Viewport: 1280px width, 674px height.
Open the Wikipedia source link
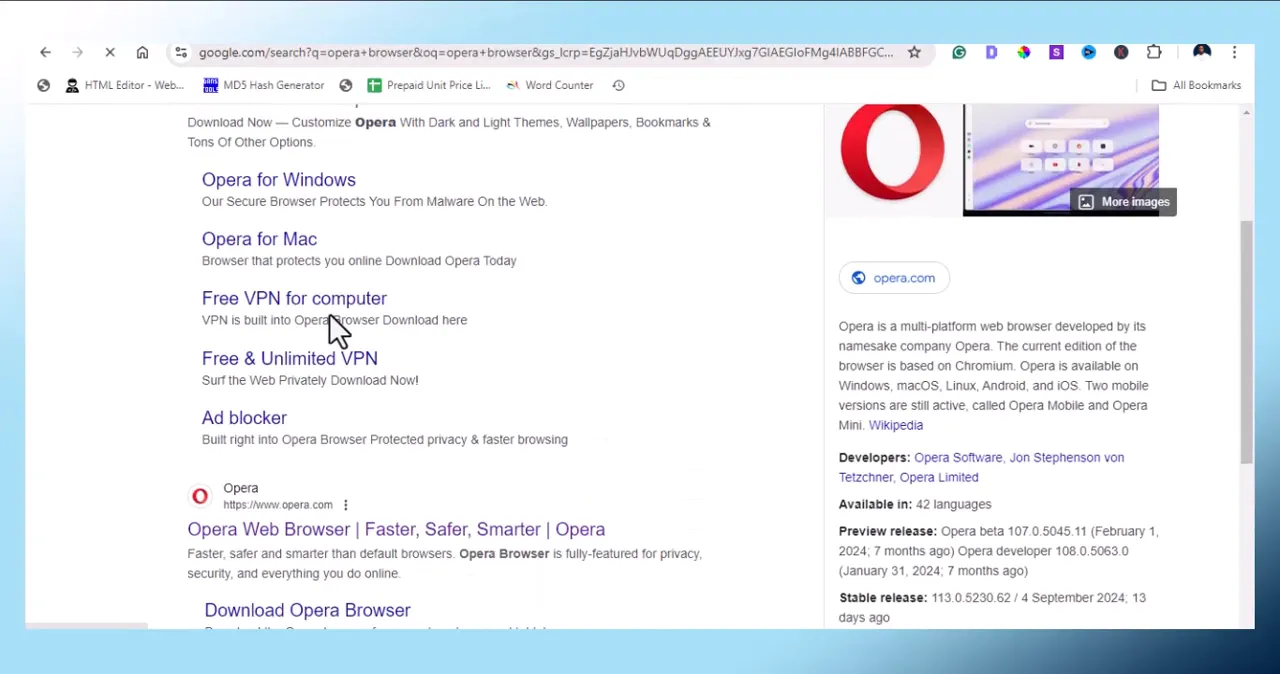point(896,425)
